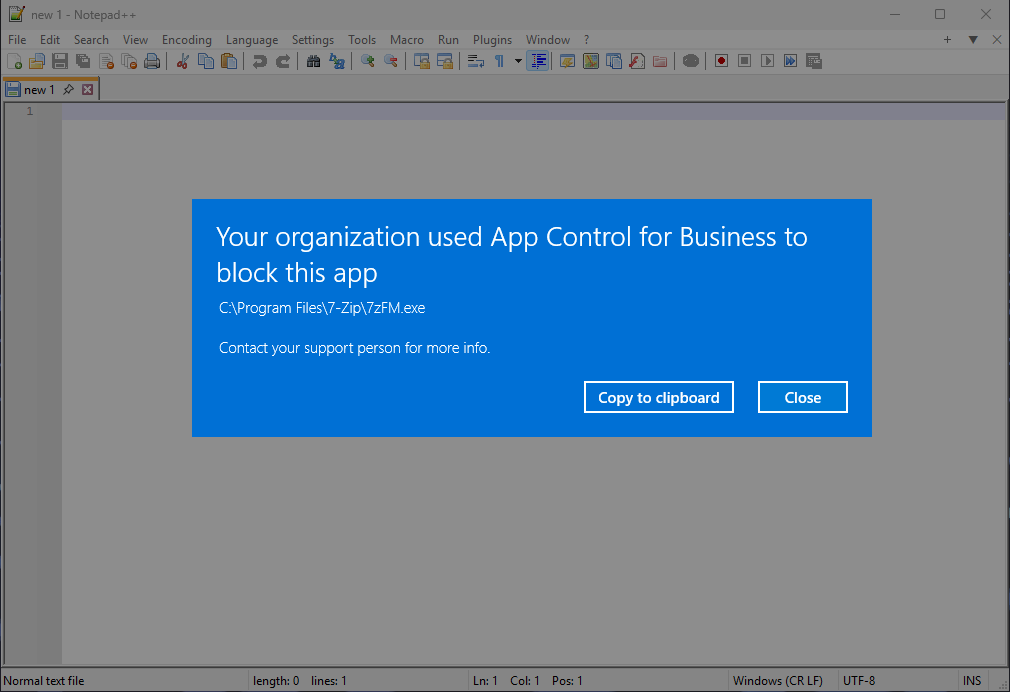Click the Save file toolbar icon
This screenshot has width=1010, height=692.
coord(60,61)
